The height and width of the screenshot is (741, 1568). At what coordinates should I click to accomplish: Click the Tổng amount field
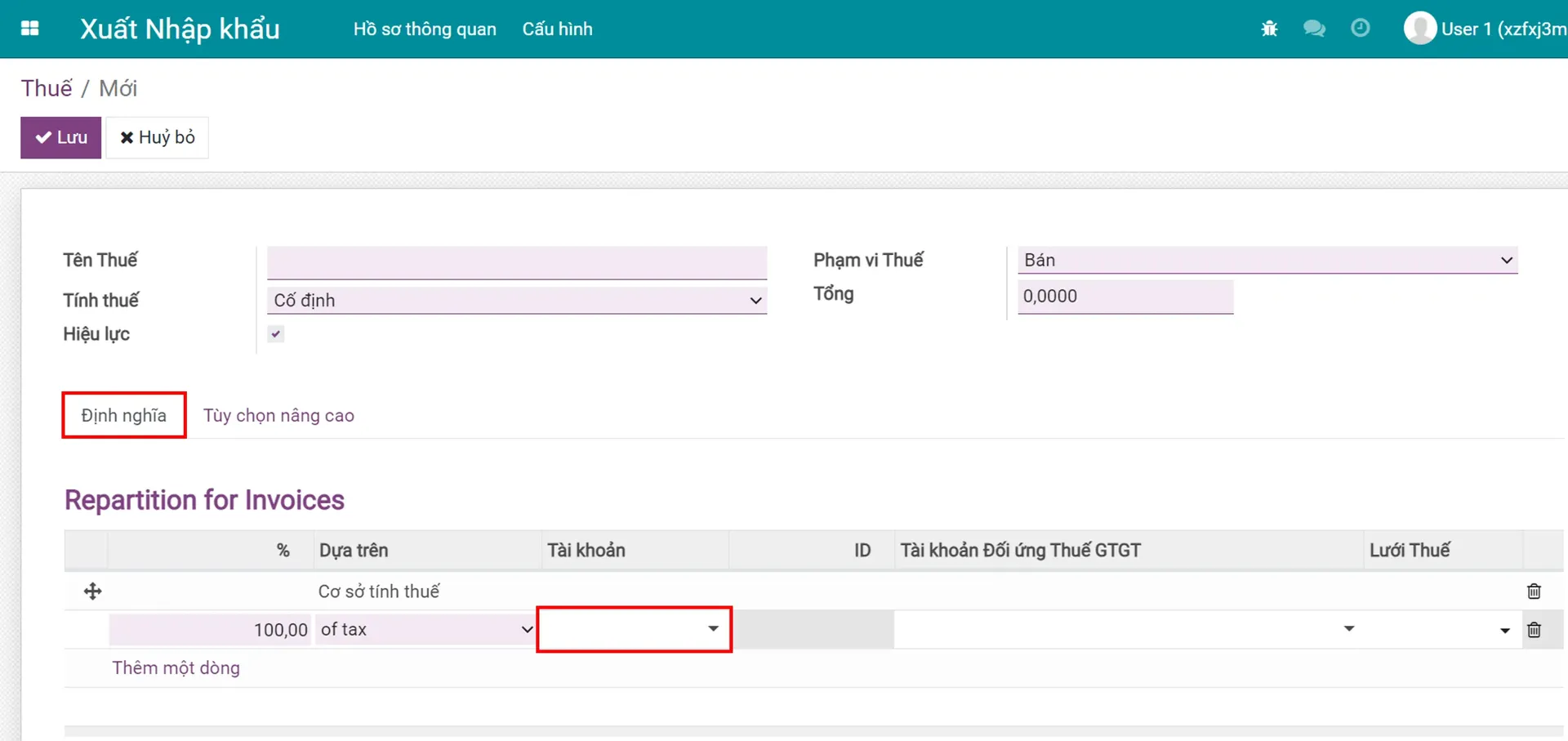tap(1125, 297)
